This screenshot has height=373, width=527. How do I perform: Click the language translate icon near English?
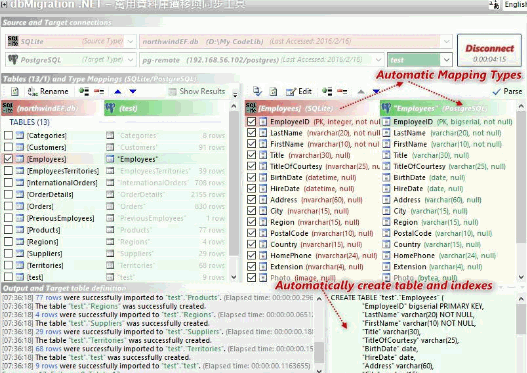coord(494,4)
